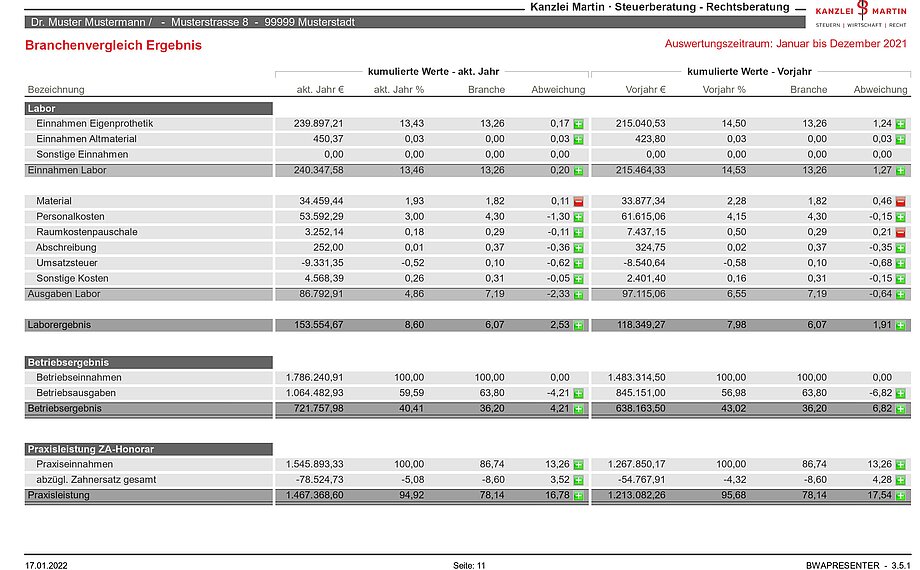Click the Kanzlei Martin logo
Image resolution: width=920 pixels, height=570 pixels.
click(861, 14)
